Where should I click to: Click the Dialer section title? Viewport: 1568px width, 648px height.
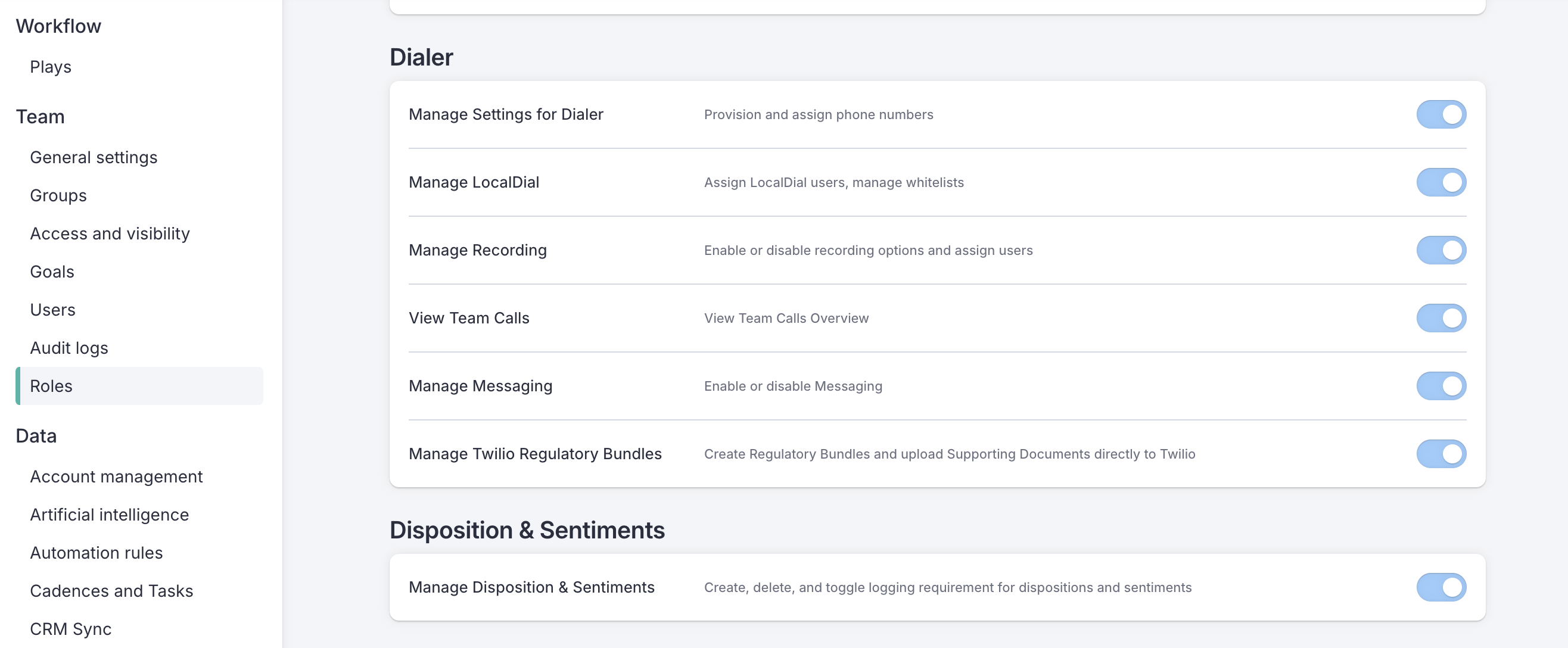[421, 57]
